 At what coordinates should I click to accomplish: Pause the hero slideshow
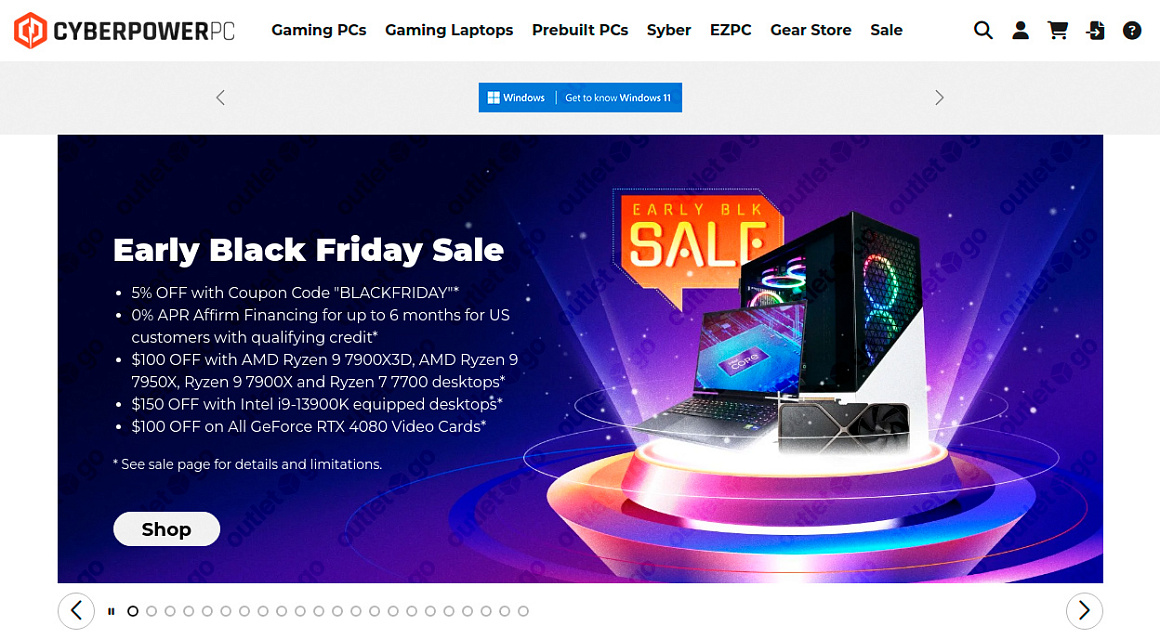pos(111,611)
